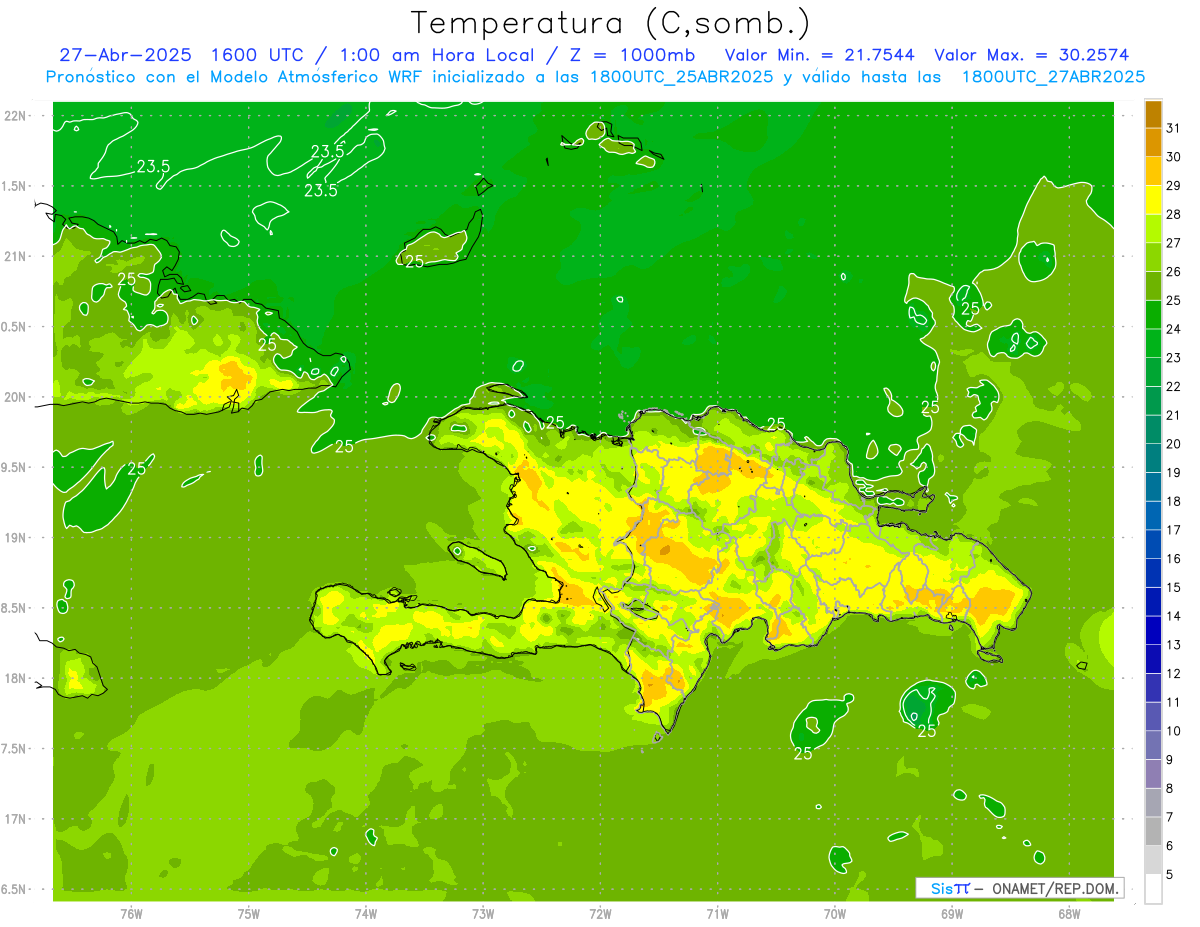The height and width of the screenshot is (927, 1200).
Task: Click the colorbar value '31'
Action: 1173,128
